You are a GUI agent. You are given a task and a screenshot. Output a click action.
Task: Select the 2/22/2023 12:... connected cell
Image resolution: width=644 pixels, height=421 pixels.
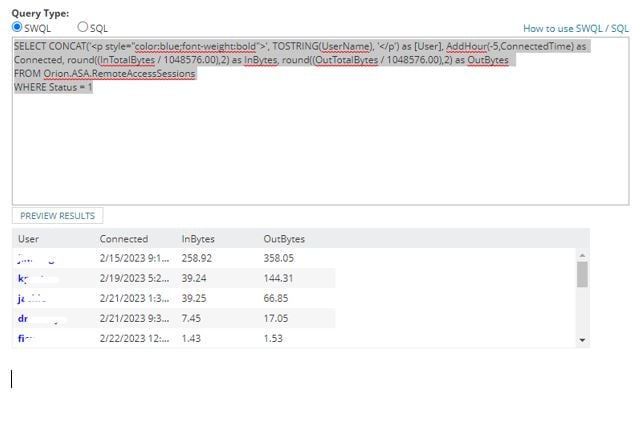coord(134,338)
